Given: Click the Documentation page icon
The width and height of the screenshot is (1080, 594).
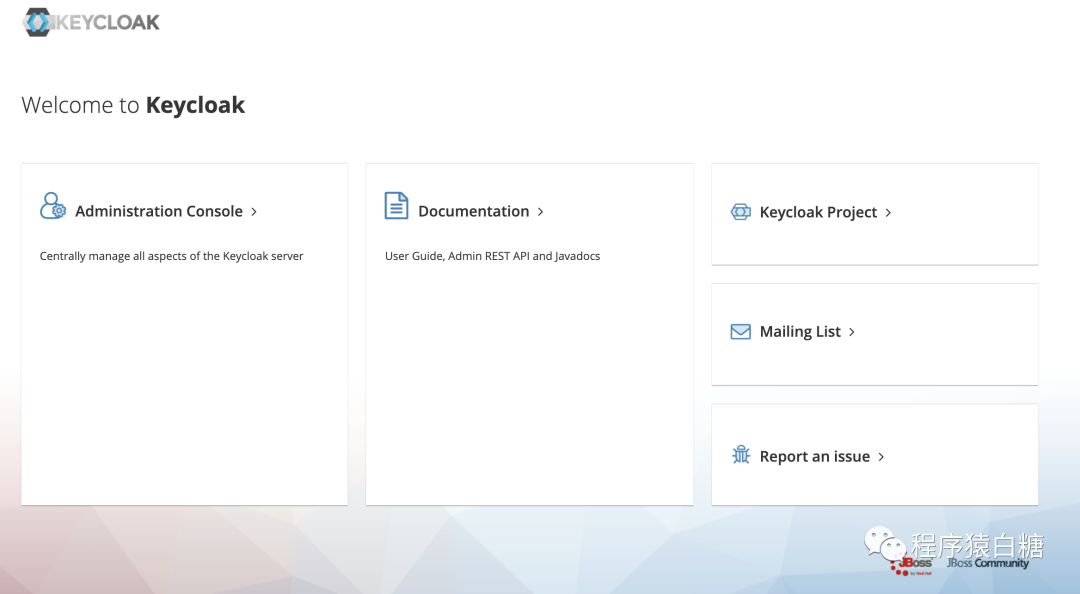Looking at the screenshot, I should tap(396, 206).
